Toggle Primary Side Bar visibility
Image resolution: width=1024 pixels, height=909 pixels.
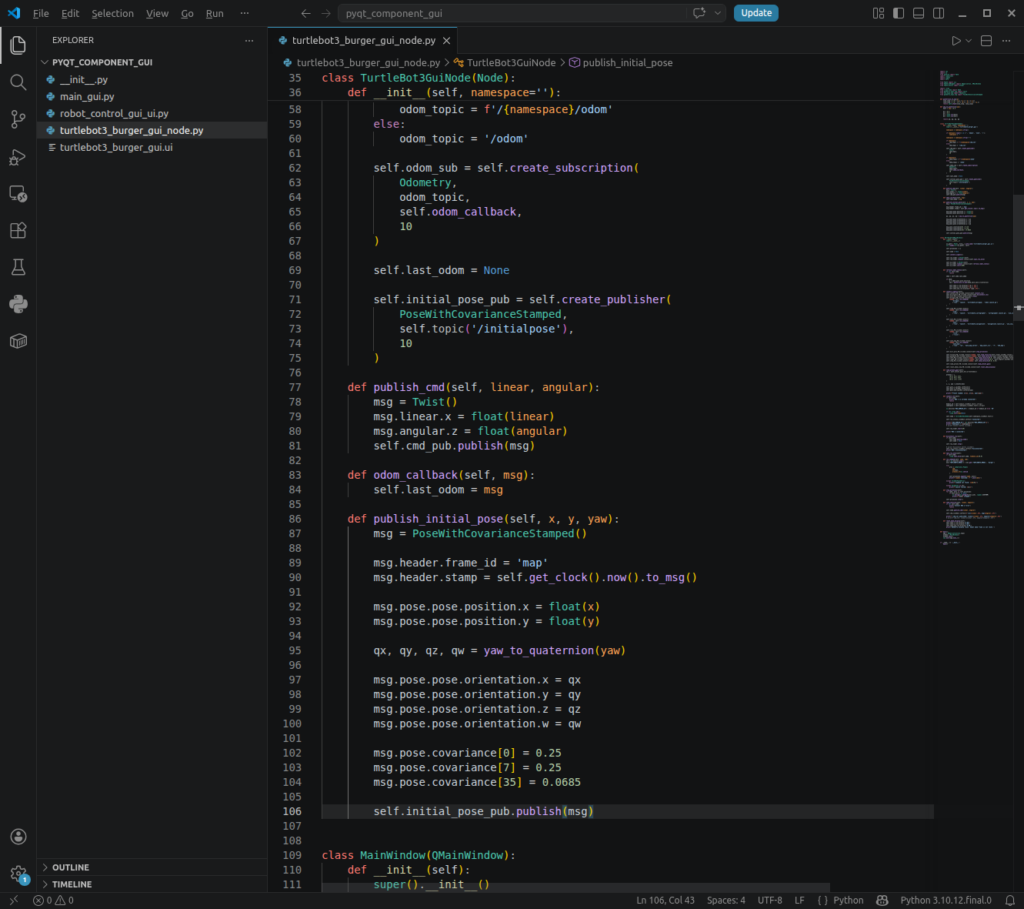coord(899,13)
